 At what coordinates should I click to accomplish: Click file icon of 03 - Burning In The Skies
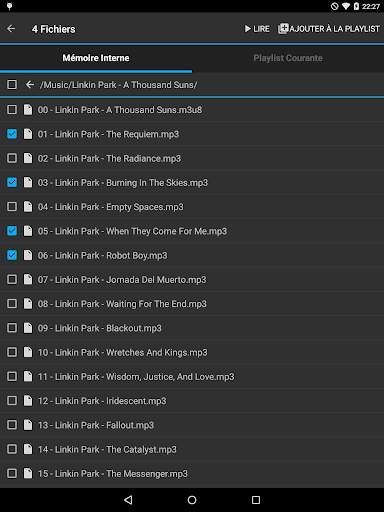click(x=28, y=182)
